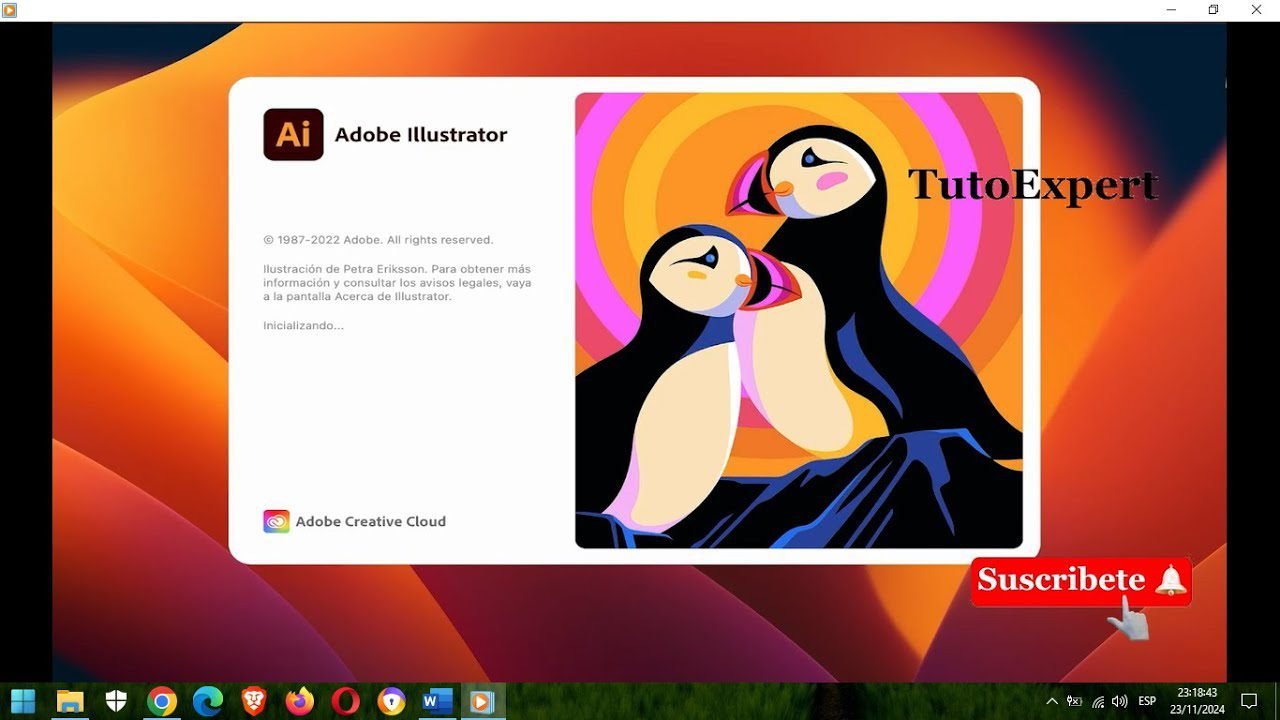Click the Adobe Creative Cloud icon
1280x720 pixels.
(x=276, y=521)
